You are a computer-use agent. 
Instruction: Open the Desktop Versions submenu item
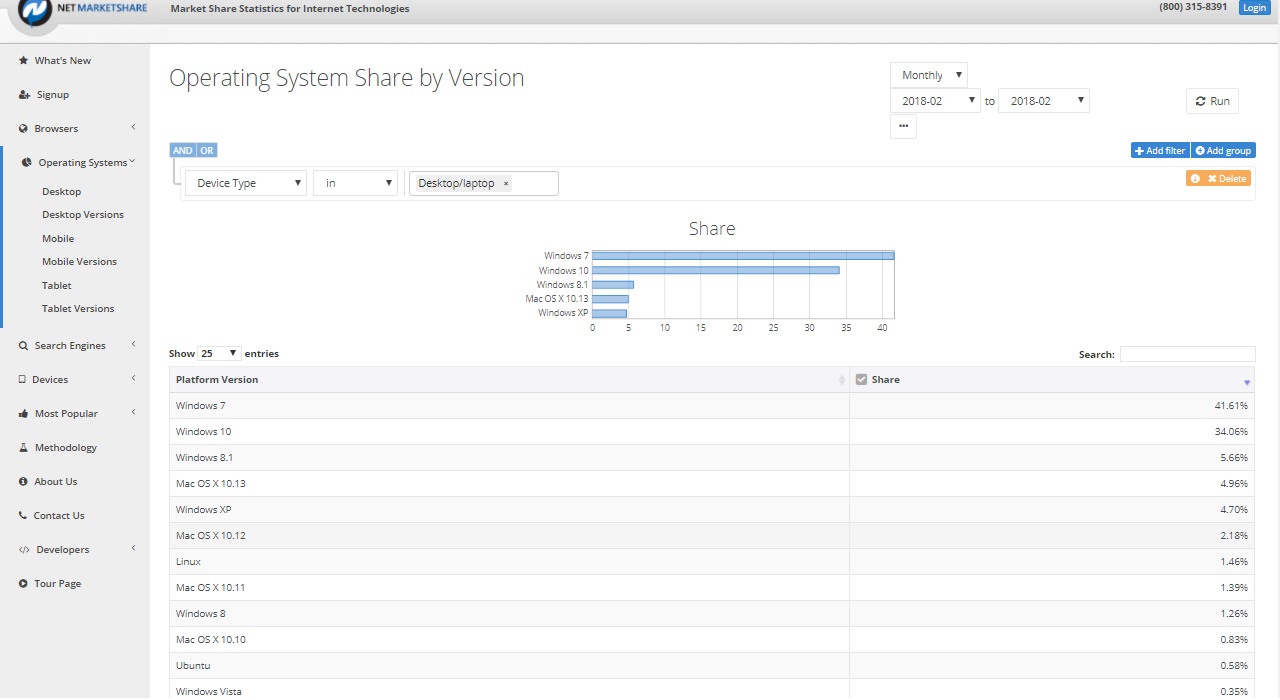tap(83, 215)
